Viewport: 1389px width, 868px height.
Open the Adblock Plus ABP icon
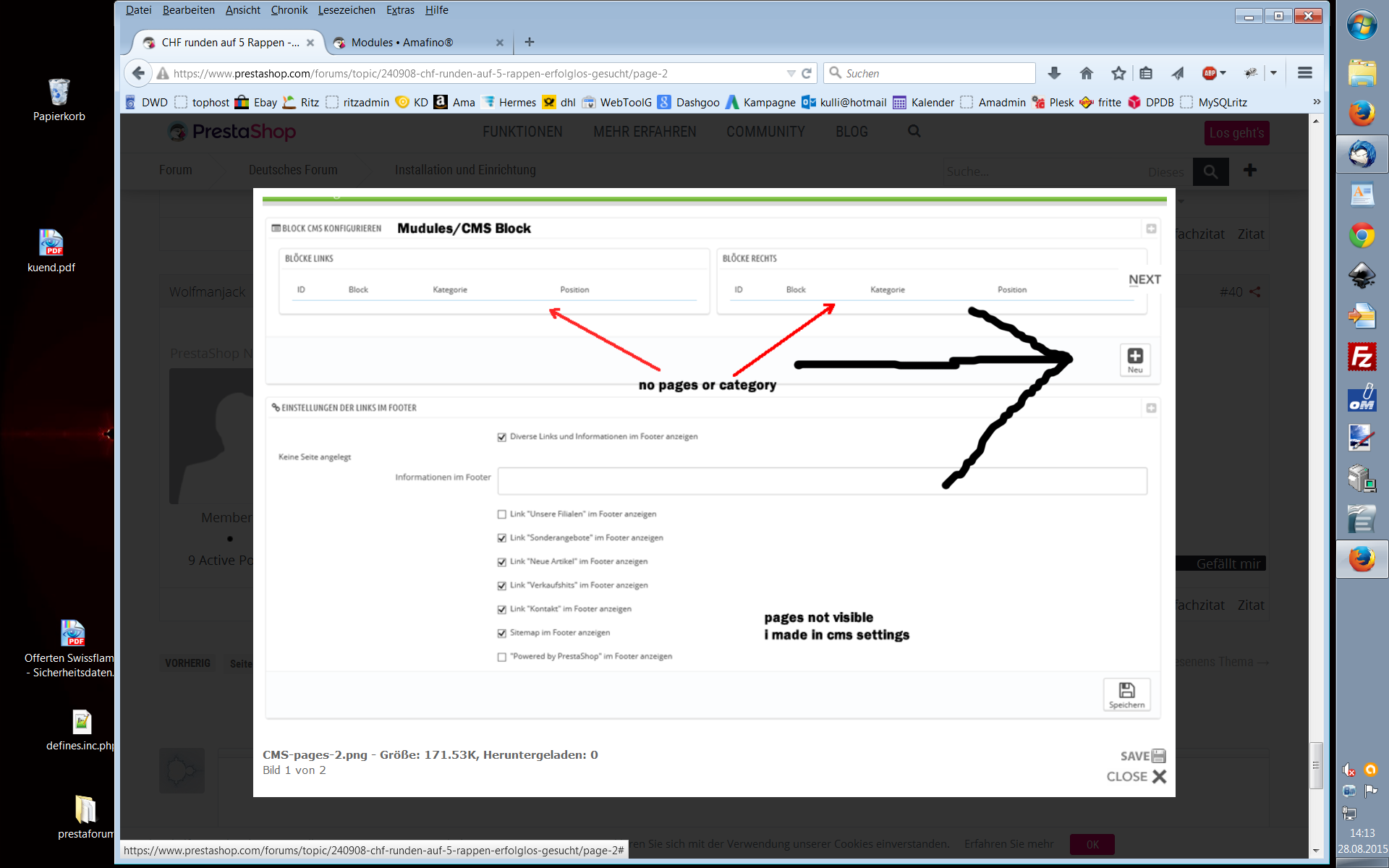[x=1209, y=73]
